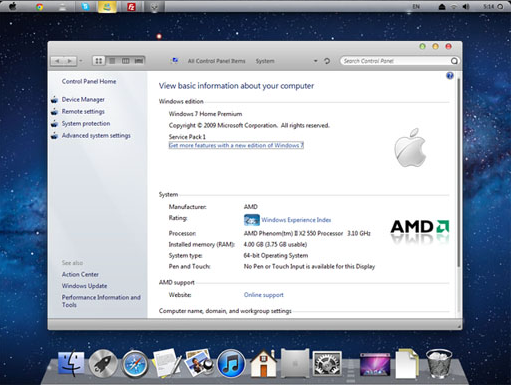Open Windows Update under See also
The image size is (511, 385).
point(84,286)
